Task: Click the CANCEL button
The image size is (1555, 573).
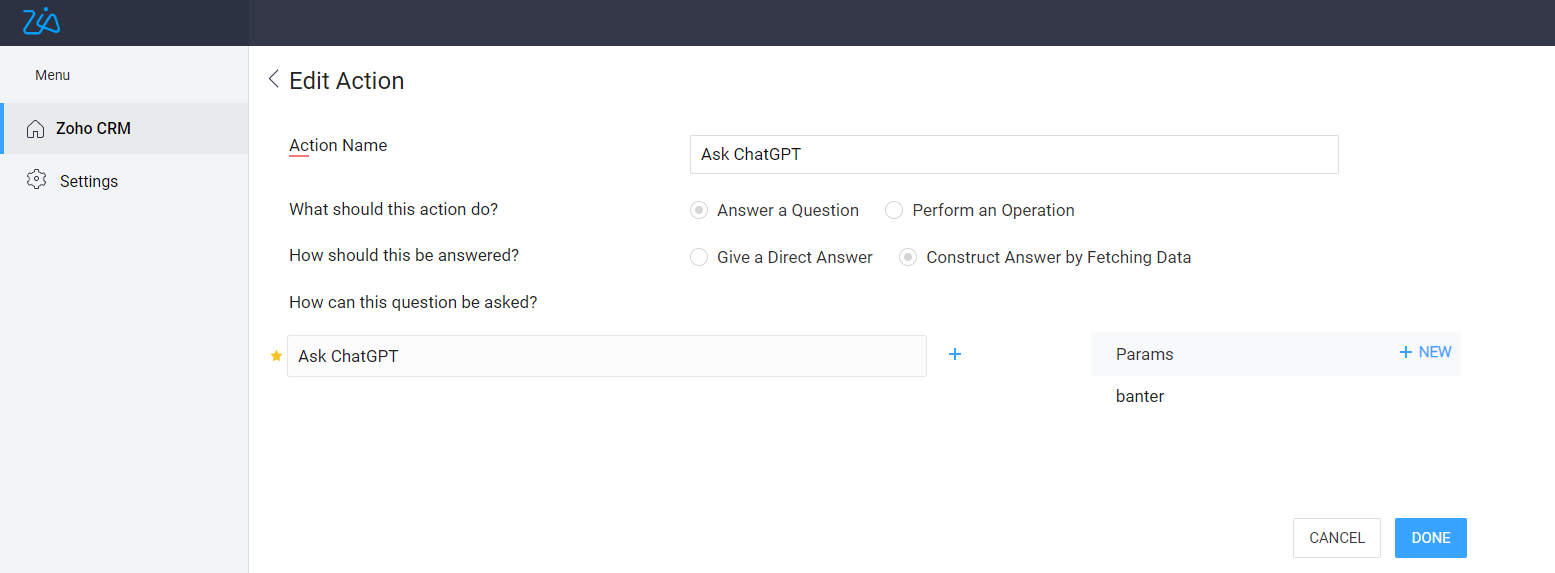Action: coord(1336,538)
